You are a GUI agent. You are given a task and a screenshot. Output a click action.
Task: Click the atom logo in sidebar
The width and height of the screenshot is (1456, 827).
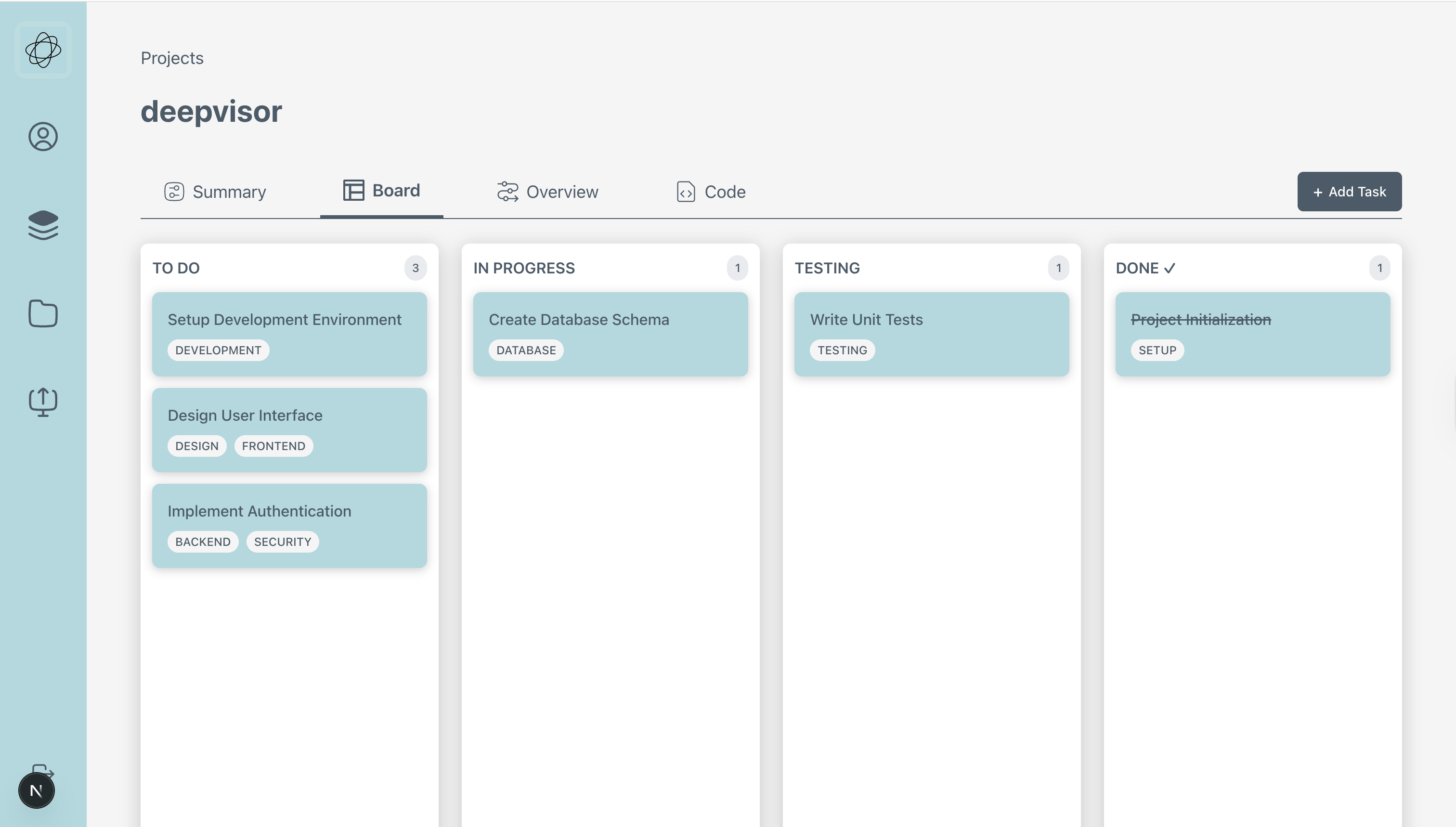(43, 50)
